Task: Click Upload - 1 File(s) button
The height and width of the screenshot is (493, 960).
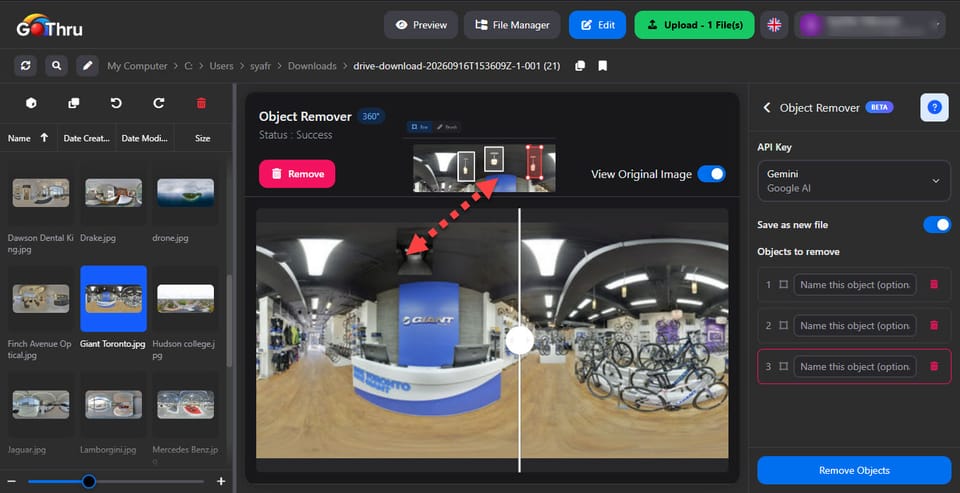Action: [694, 25]
